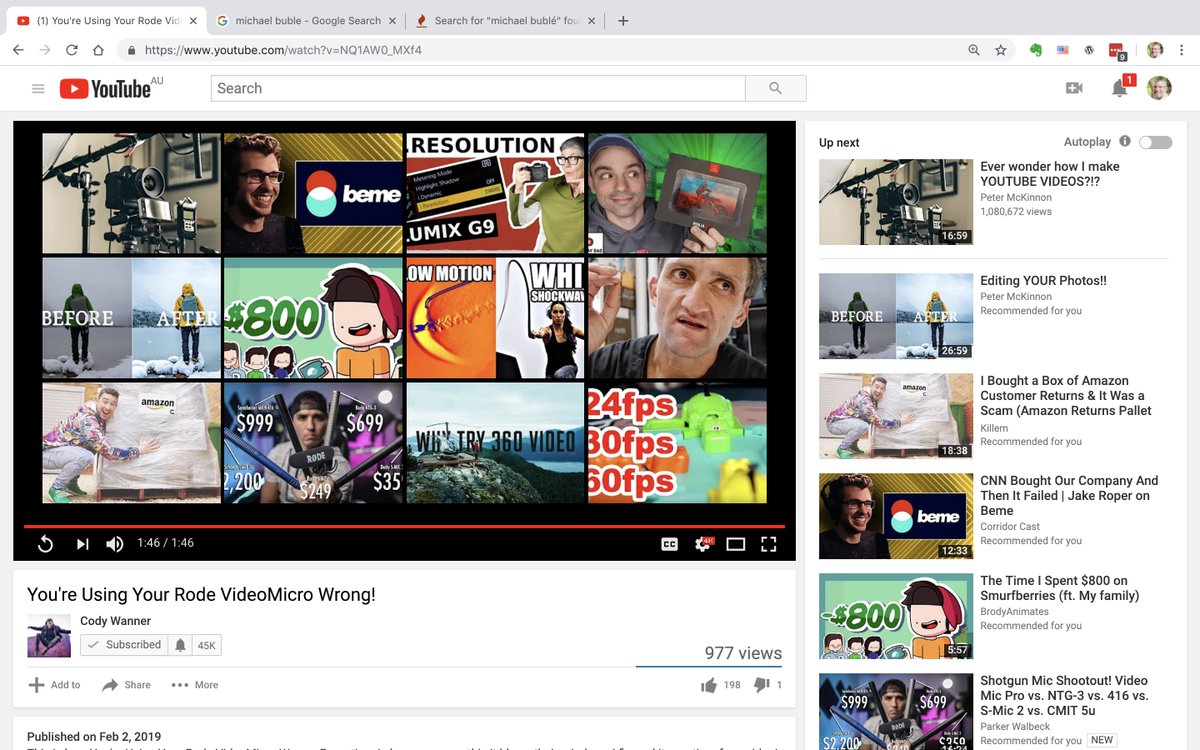Open the Cody Wanner channel avatar
This screenshot has width=1200, height=750.
point(49,635)
